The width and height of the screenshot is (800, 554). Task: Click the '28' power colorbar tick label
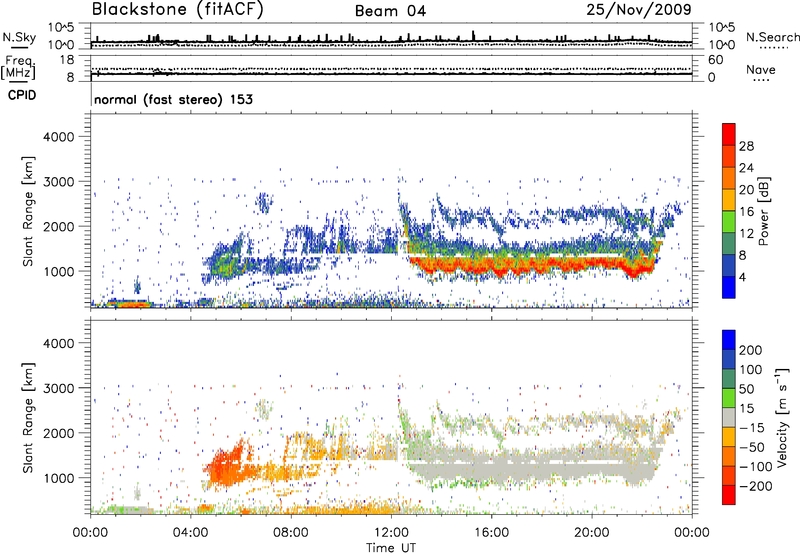pyautogui.click(x=746, y=146)
